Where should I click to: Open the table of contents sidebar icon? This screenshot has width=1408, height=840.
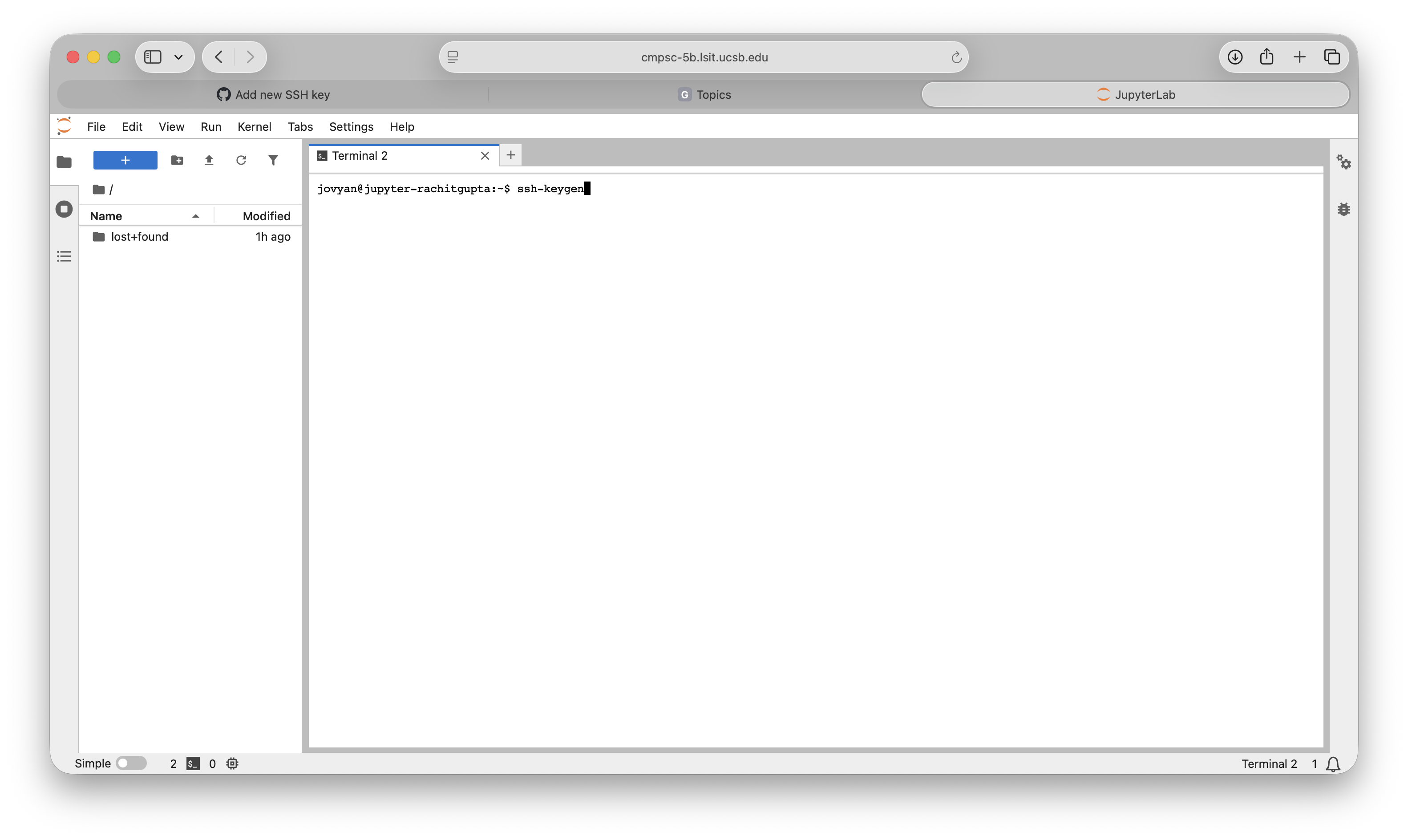64,256
